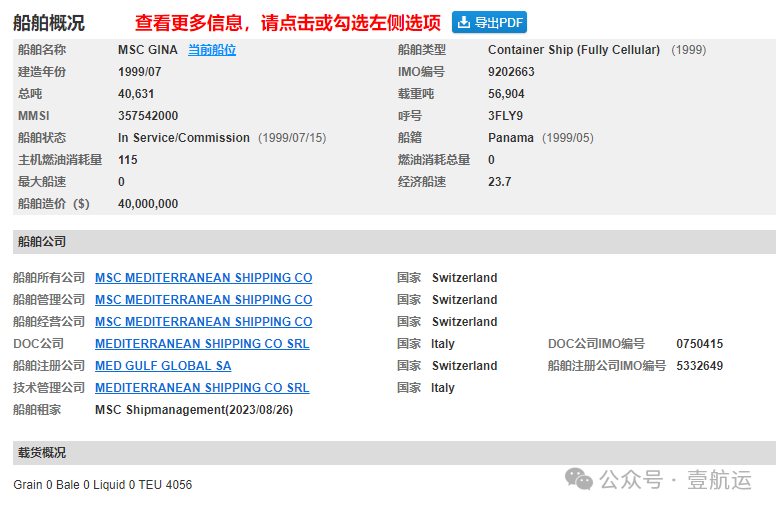Select country Switzerland in the 船舶注册公司 row

[x=464, y=366]
